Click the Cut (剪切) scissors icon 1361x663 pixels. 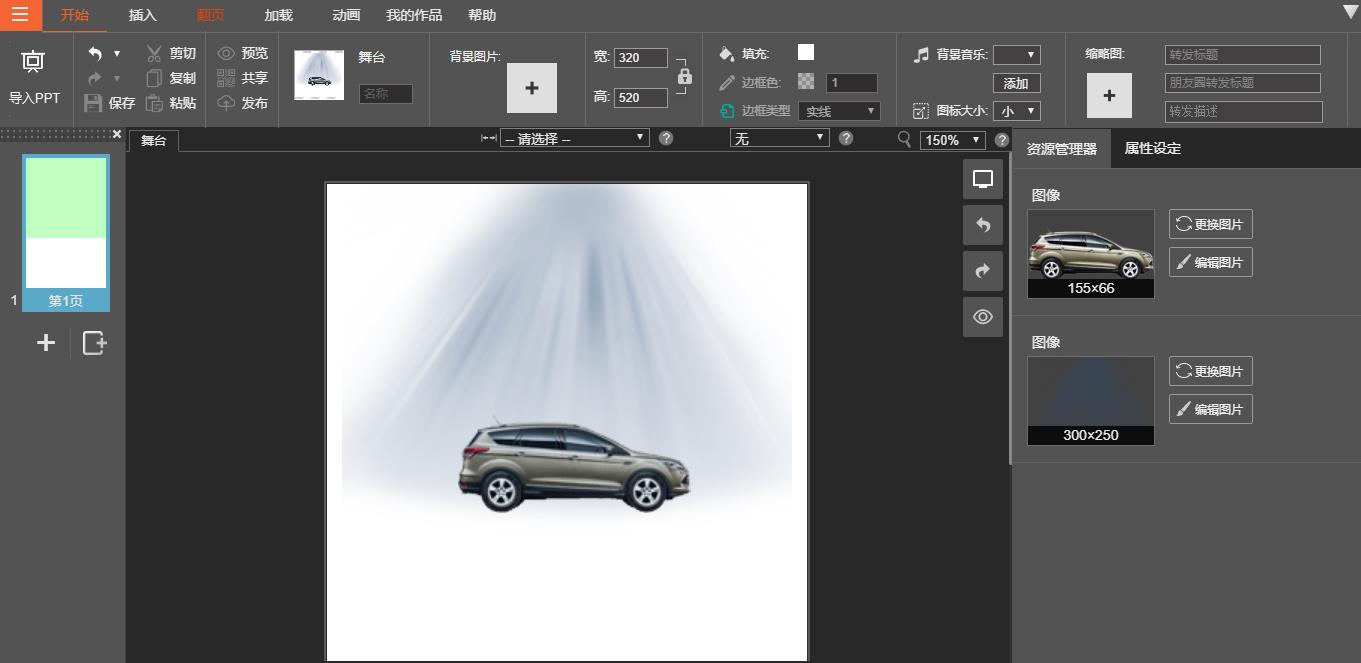154,53
